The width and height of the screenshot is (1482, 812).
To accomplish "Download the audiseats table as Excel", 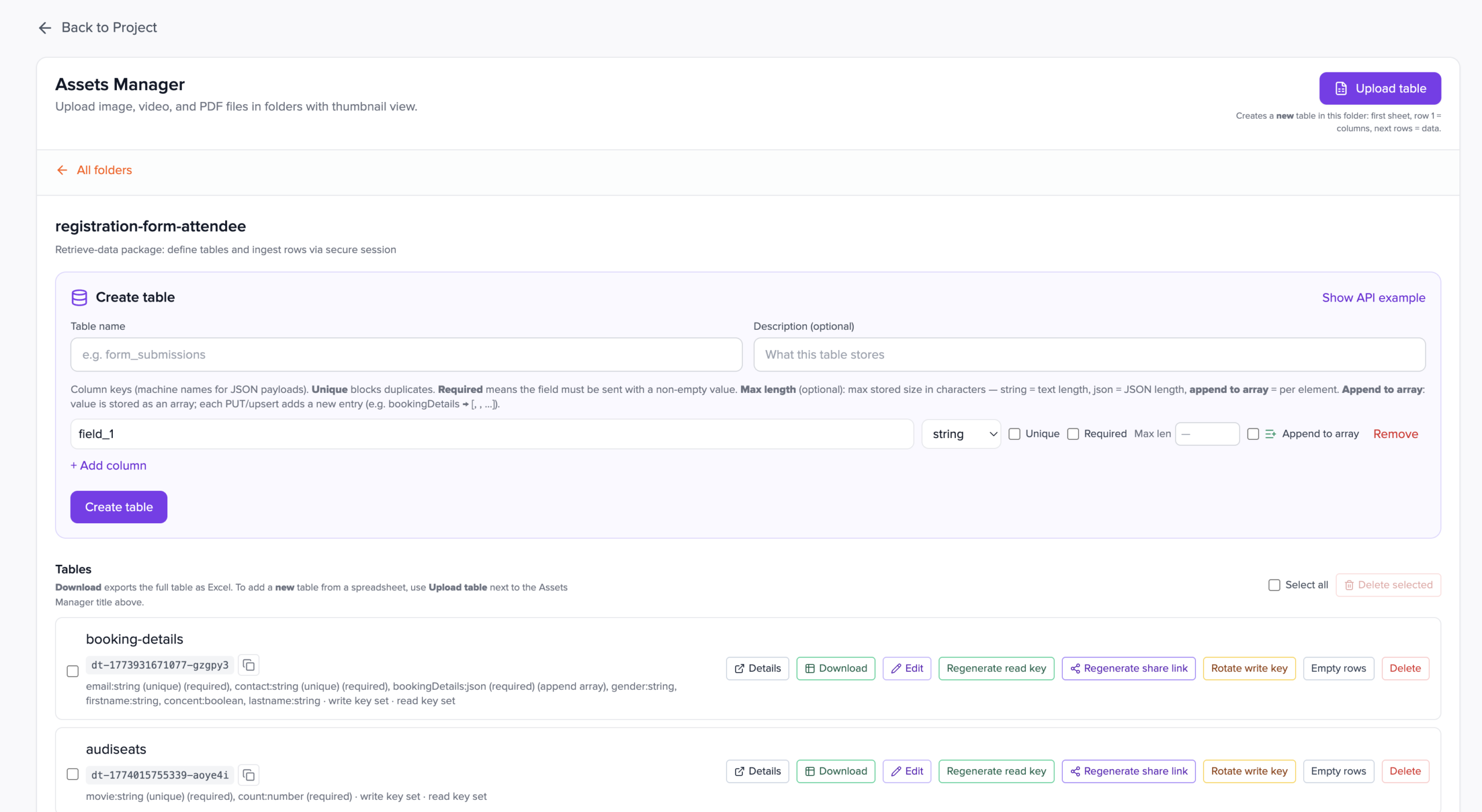I will click(835, 771).
